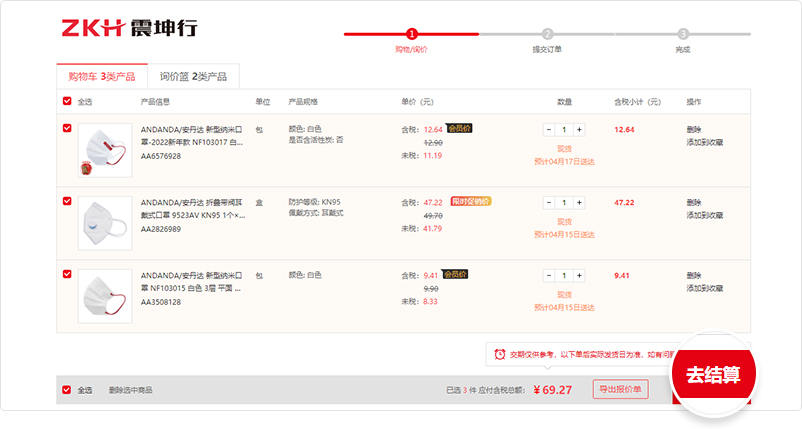Add AA2826989 item to favorites 添加到收藏
This screenshot has width=802, height=429.
705,216
